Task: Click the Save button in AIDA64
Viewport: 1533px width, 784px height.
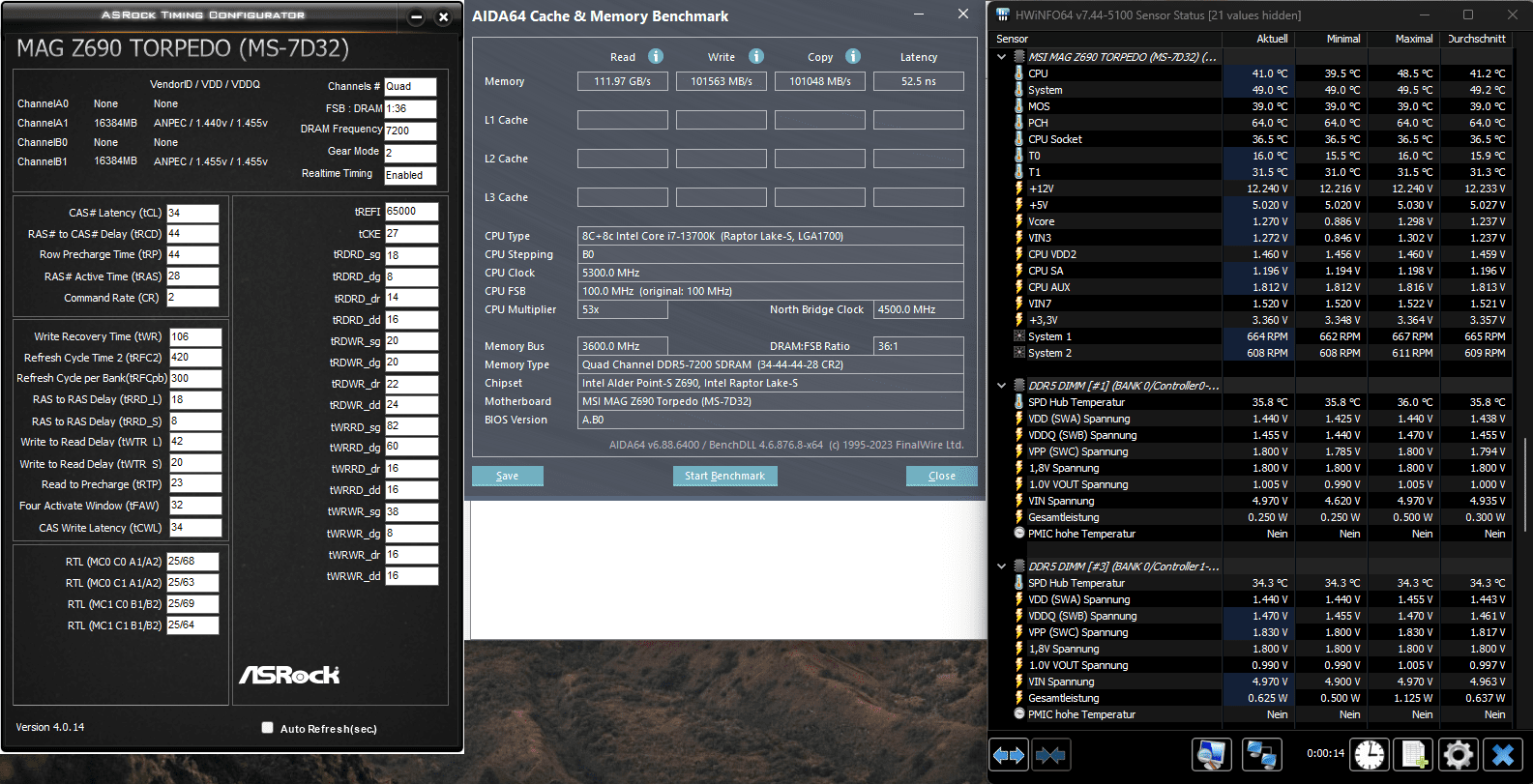Action: 507,476
